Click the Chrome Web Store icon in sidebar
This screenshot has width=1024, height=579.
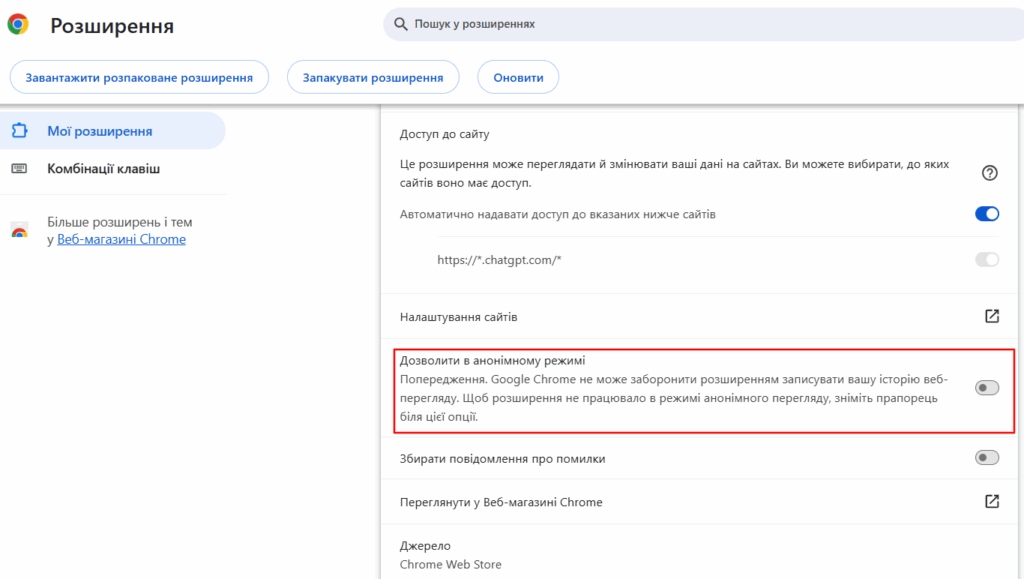pos(19,231)
